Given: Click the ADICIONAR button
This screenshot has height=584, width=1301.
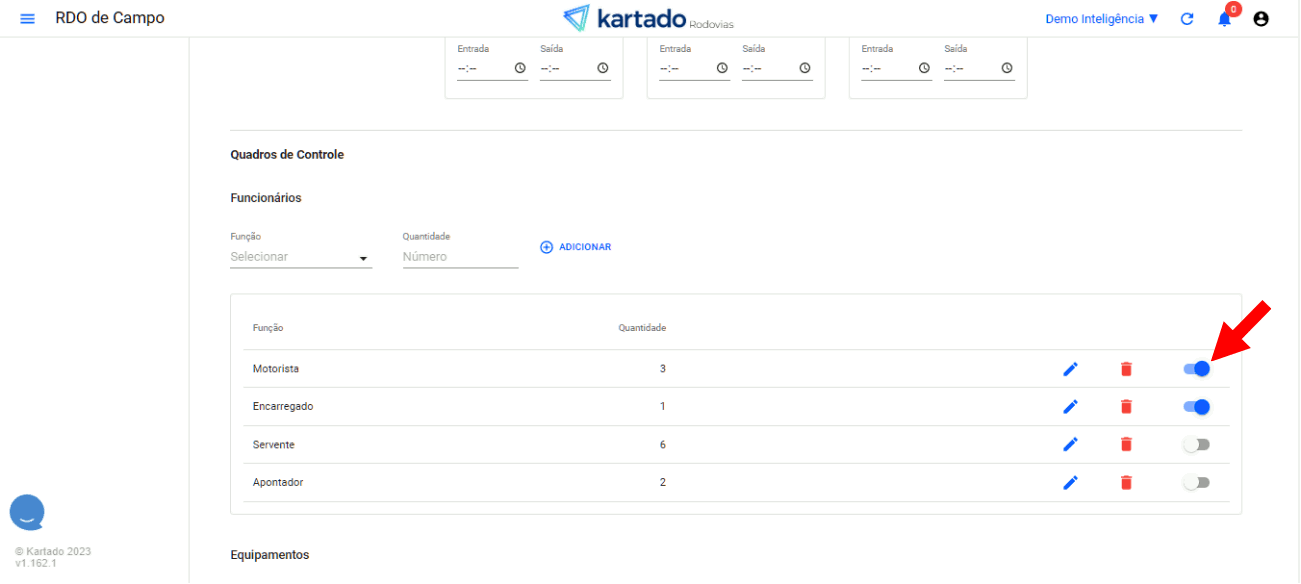Looking at the screenshot, I should 576,247.
